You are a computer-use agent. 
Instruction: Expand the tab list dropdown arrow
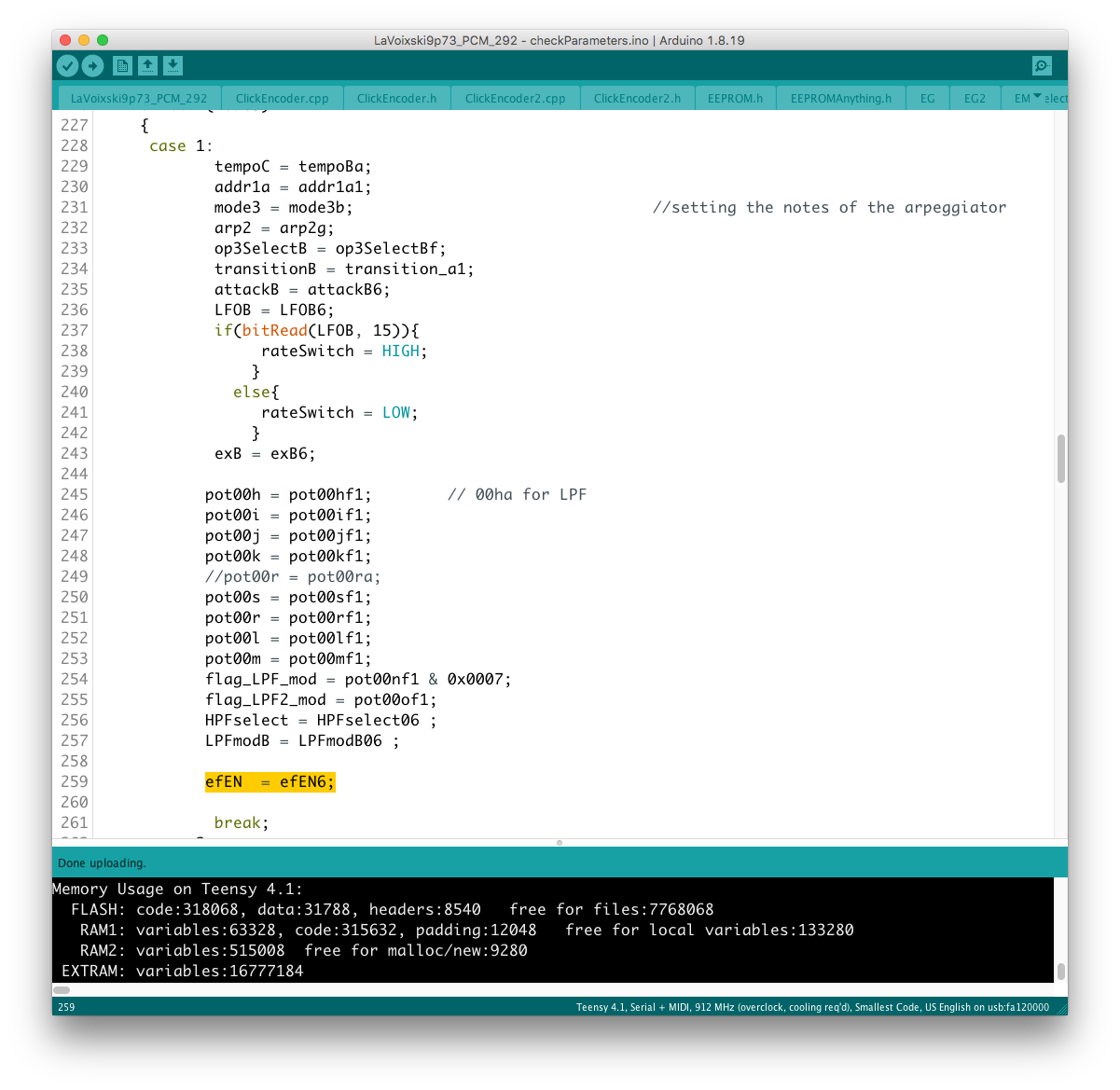pyautogui.click(x=1037, y=96)
